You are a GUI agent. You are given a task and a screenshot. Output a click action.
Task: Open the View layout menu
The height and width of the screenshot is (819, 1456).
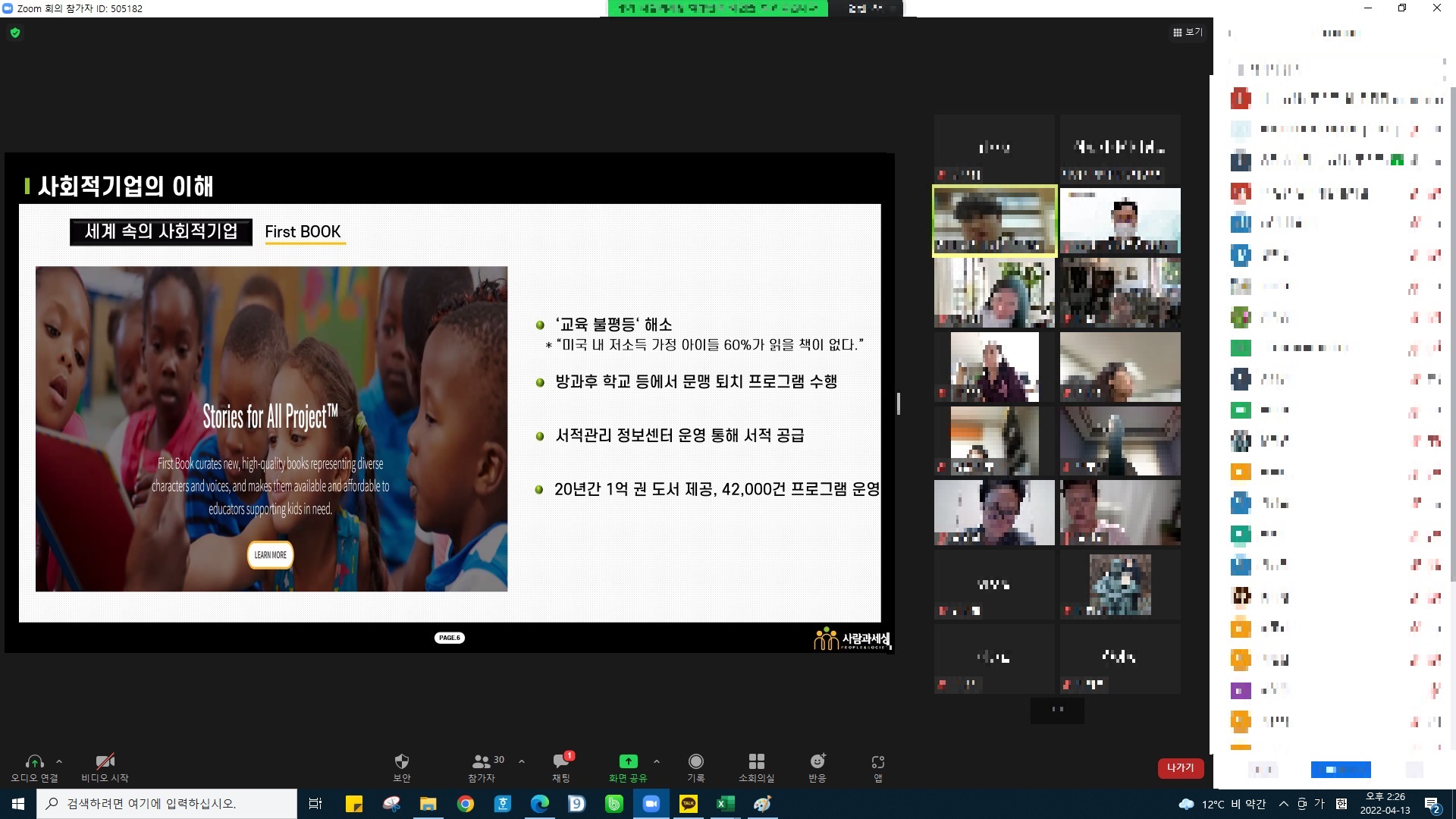click(1188, 33)
